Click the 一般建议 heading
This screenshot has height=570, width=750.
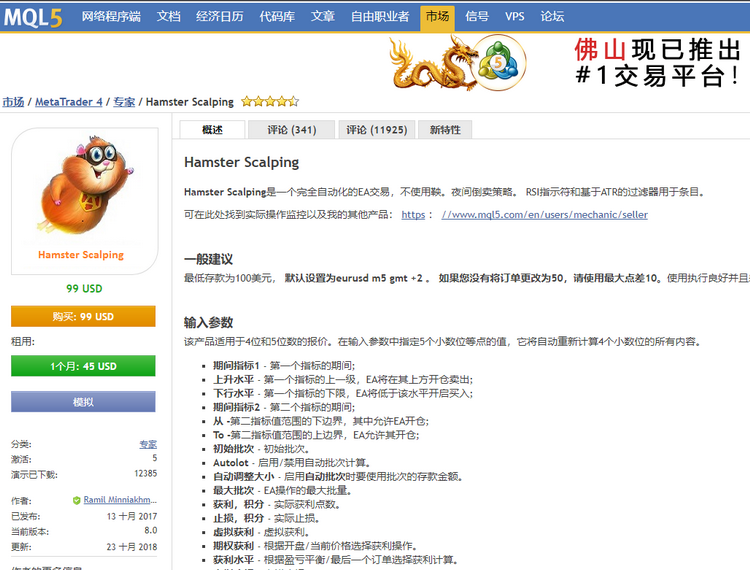click(209, 259)
